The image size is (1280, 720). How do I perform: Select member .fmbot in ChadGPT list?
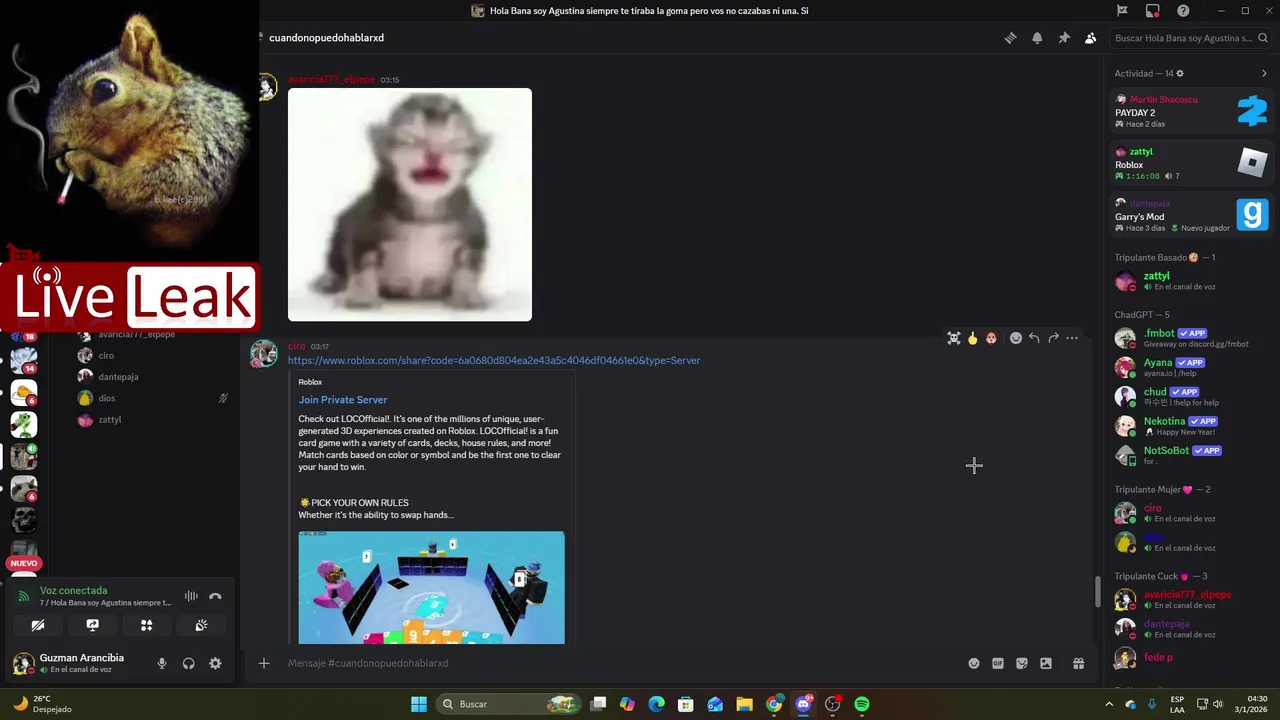1191,338
